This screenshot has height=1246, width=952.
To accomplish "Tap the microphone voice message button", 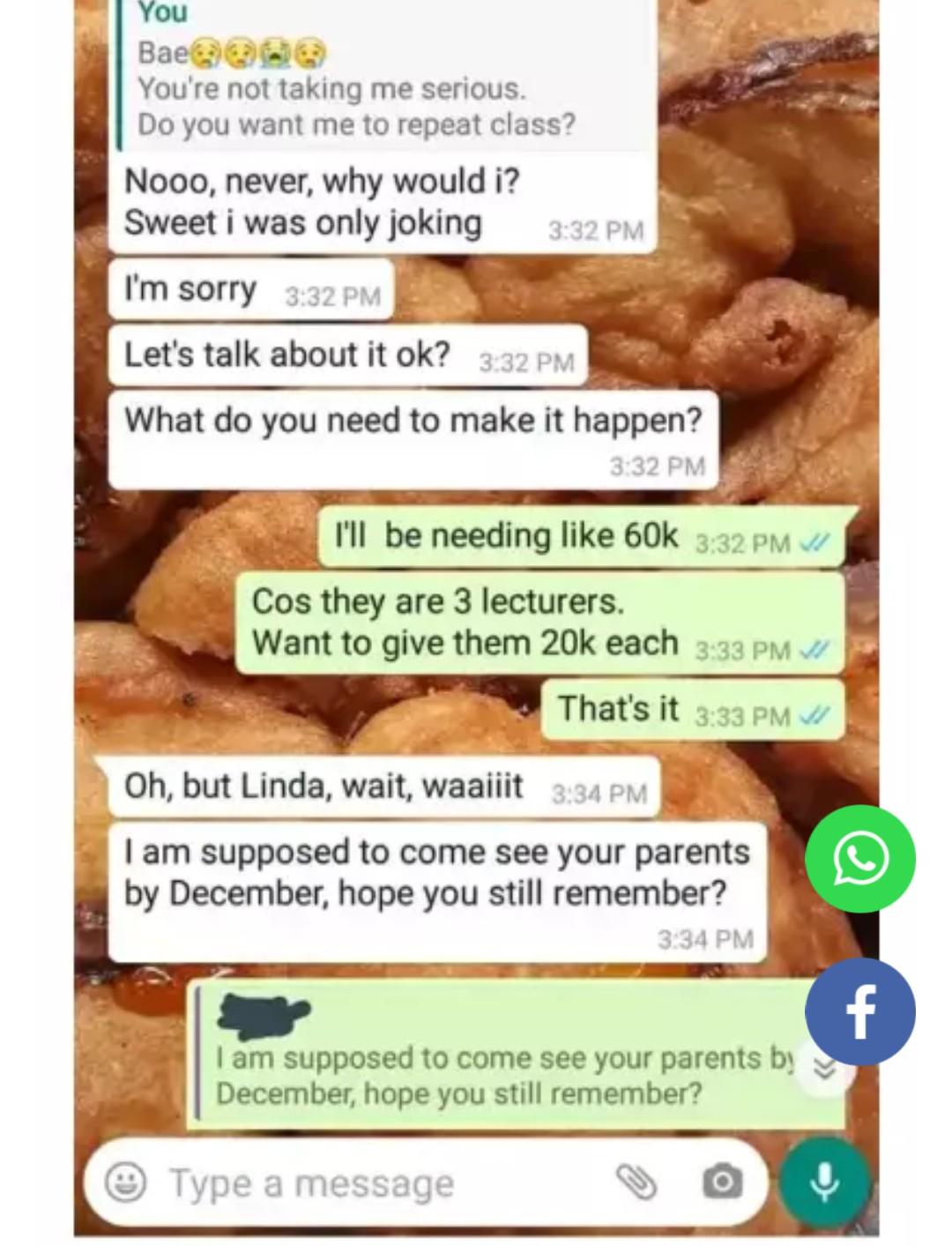I will coord(824,1183).
